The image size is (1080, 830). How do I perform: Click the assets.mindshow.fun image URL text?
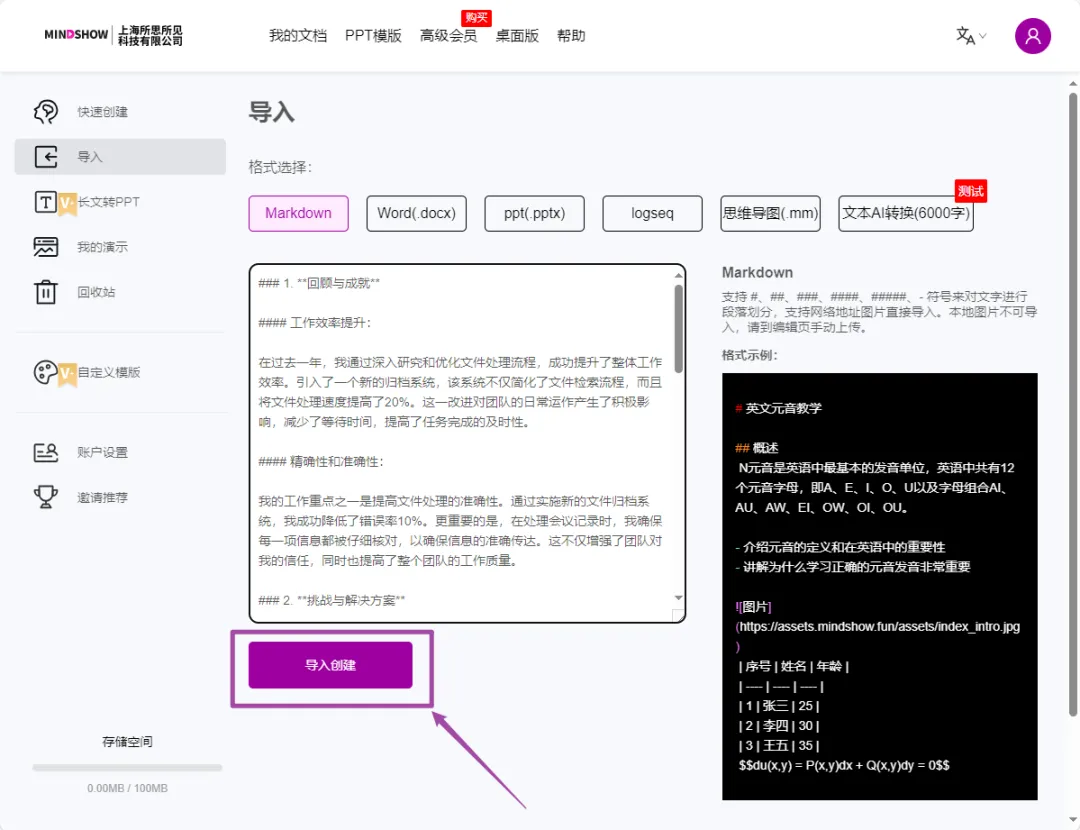pyautogui.click(x=880, y=627)
